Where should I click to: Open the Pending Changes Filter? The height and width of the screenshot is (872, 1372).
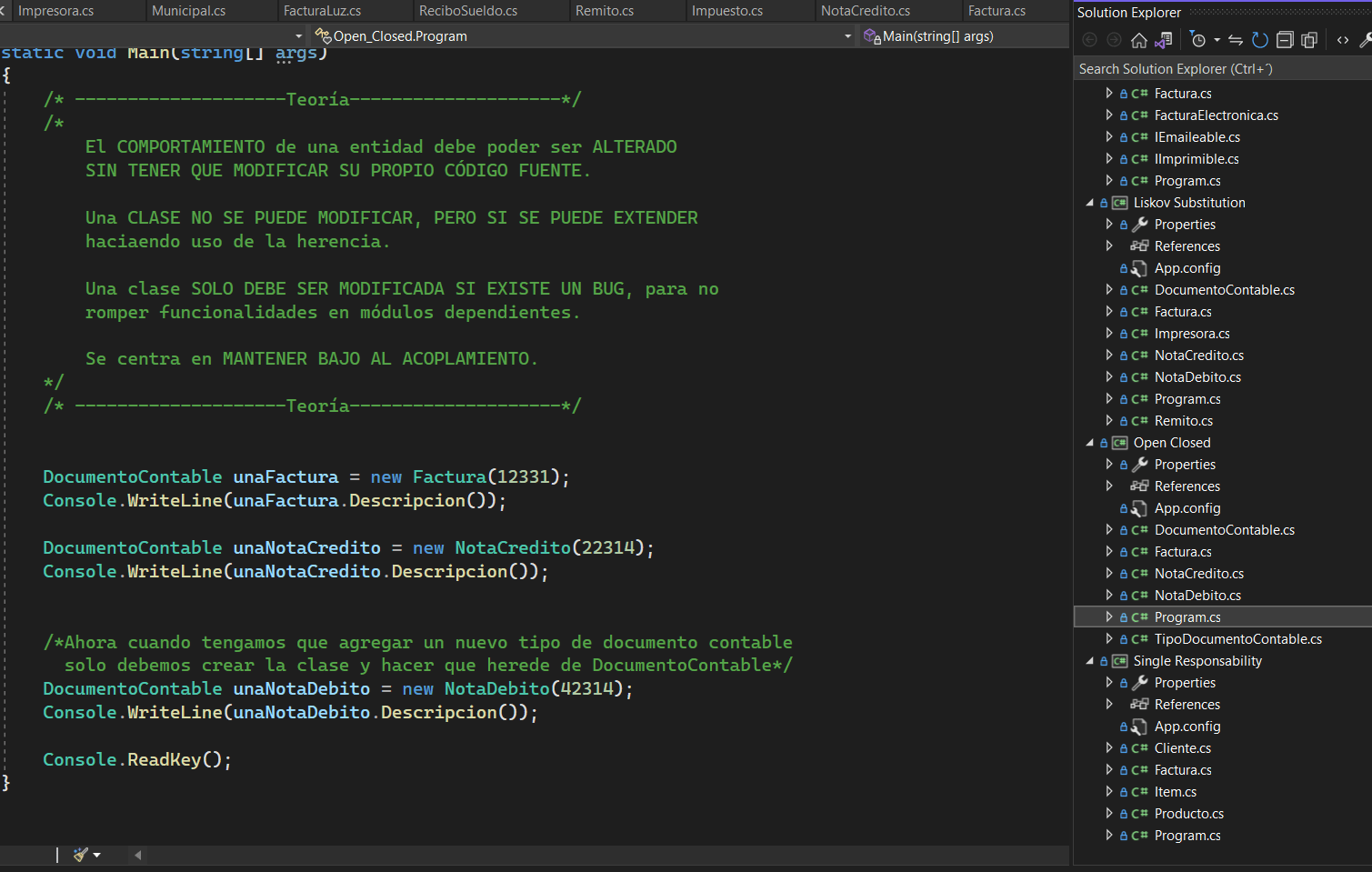click(x=1198, y=40)
